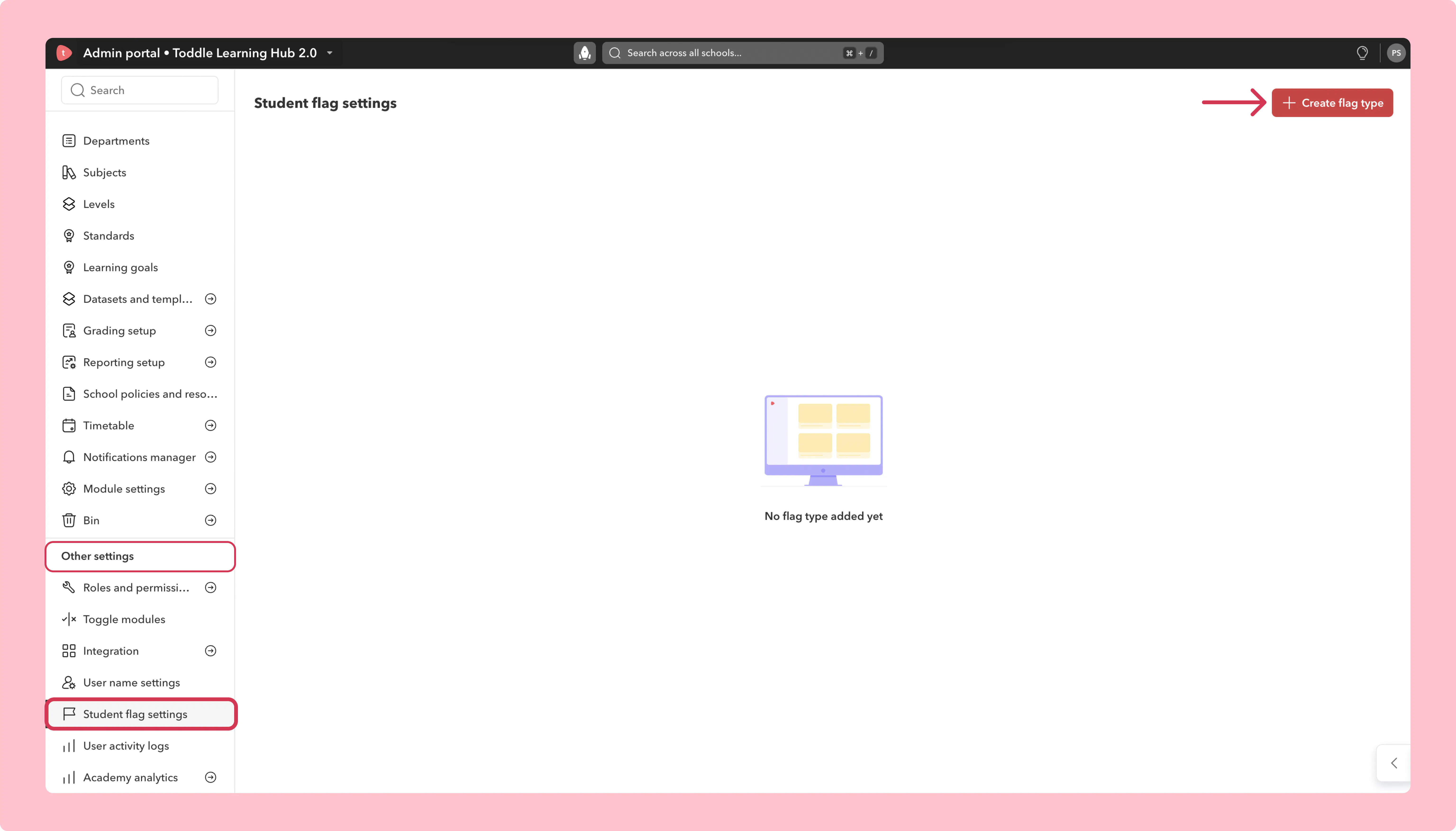Expand Reporting setup submenu arrow
Screen dimensions: 1456x831
(x=211, y=362)
